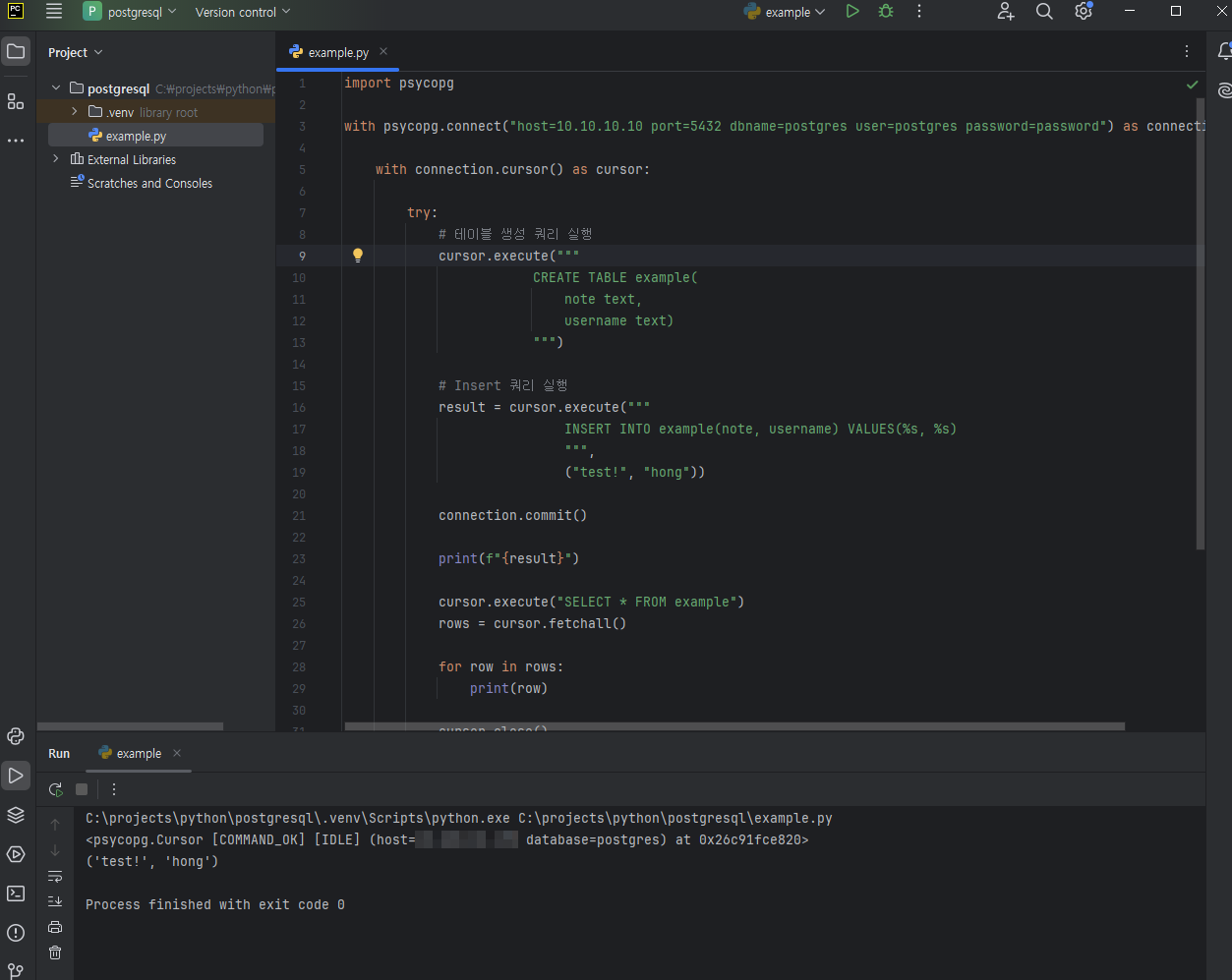This screenshot has height=980, width=1232.
Task: Jump down the stack trace arrow
Action: [55, 850]
